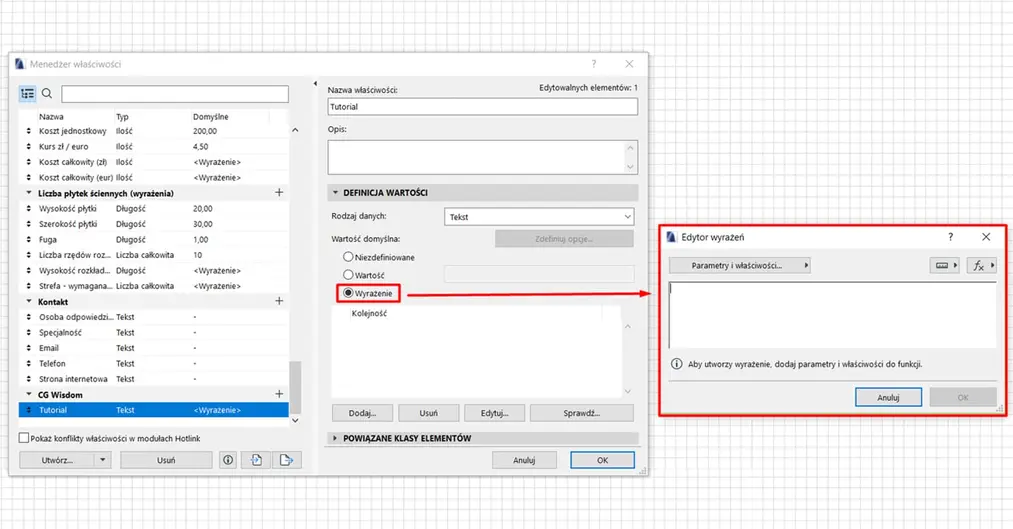Click the expression text area in Edytor wyrażeń

point(832,315)
